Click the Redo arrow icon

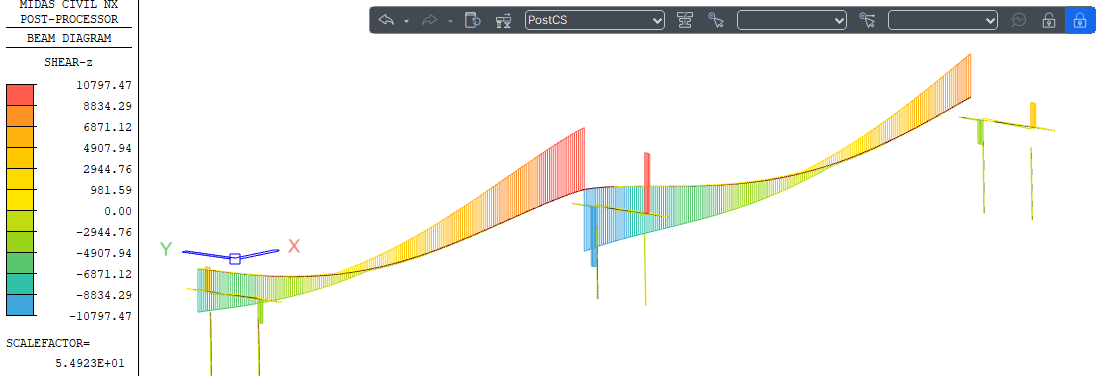click(x=430, y=20)
